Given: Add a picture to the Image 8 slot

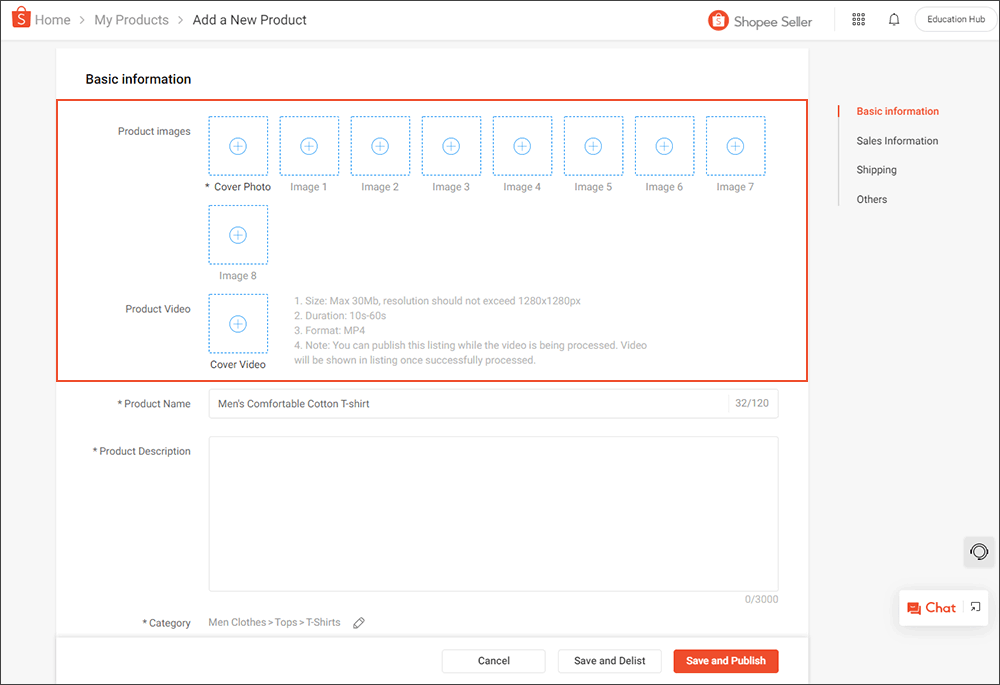Looking at the screenshot, I should coord(238,234).
